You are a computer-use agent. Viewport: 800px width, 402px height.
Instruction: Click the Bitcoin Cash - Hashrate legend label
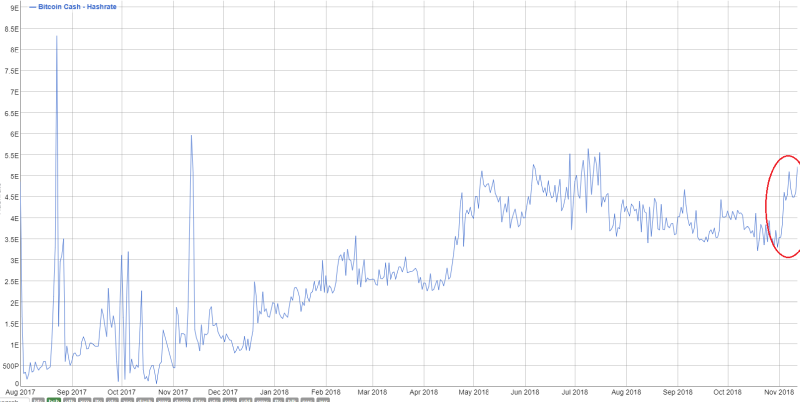[x=75, y=7]
